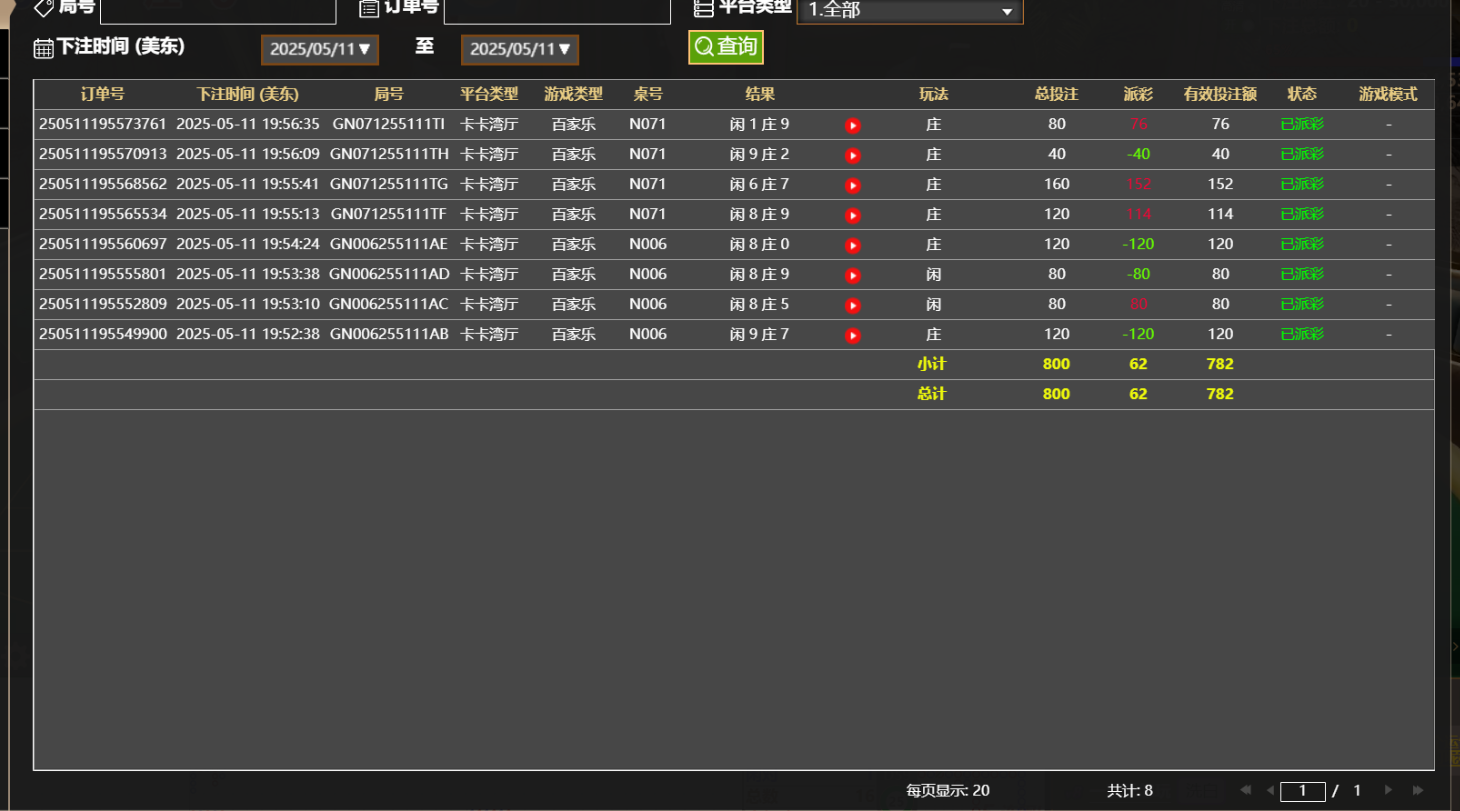Play replay for round GN071255111TH
The image size is (1460, 811).
point(852,155)
